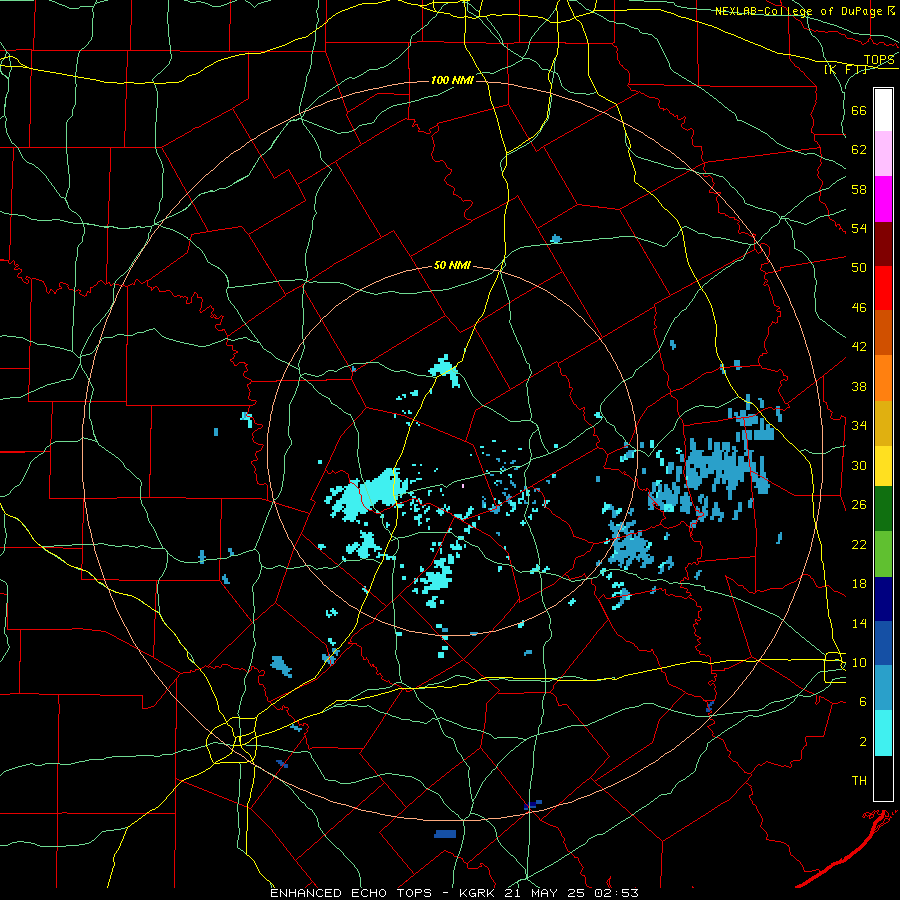Select the bright red legend swatch
900x900 pixels.
point(883,288)
